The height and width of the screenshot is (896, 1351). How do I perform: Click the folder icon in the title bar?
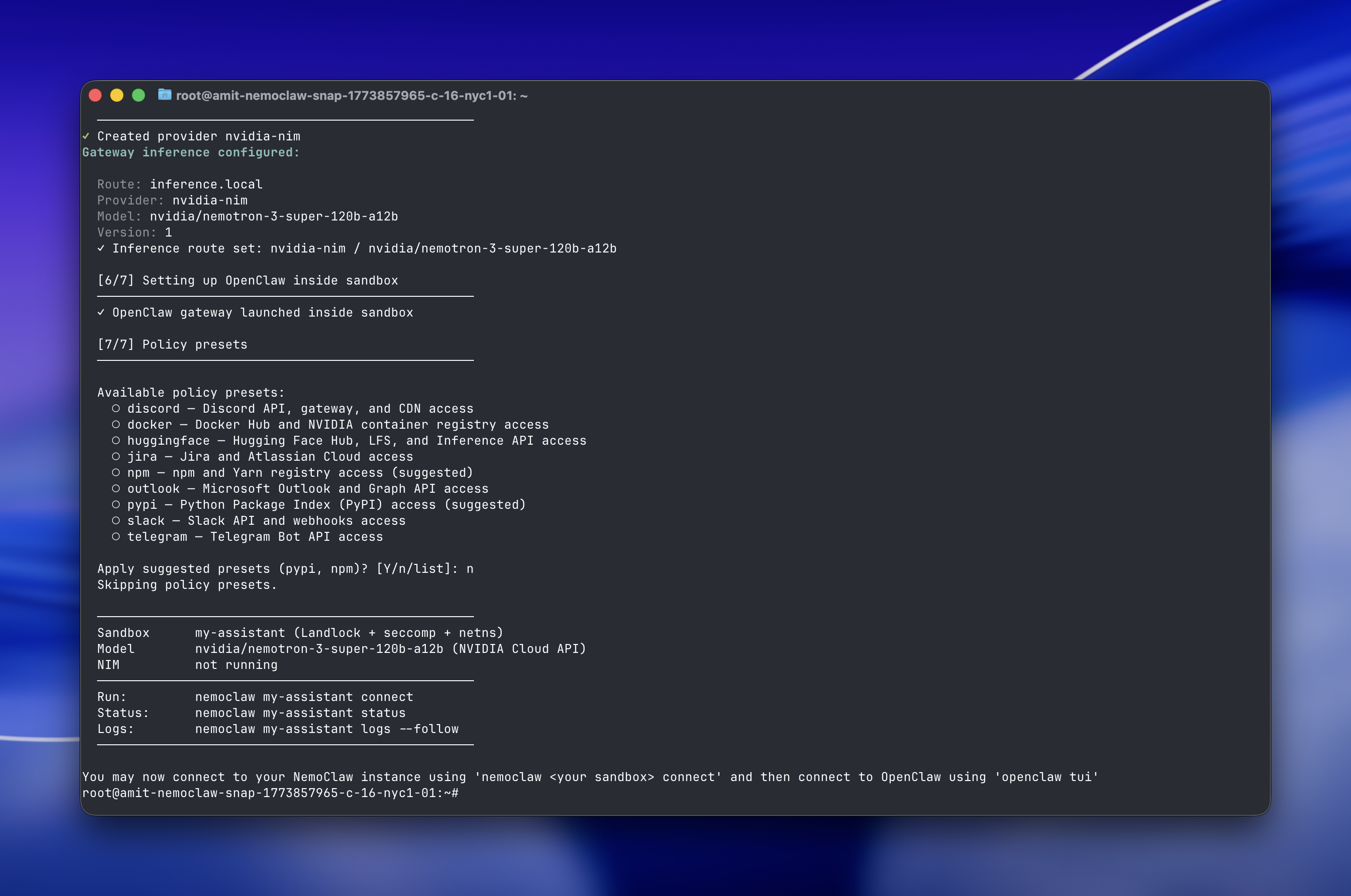click(x=164, y=96)
